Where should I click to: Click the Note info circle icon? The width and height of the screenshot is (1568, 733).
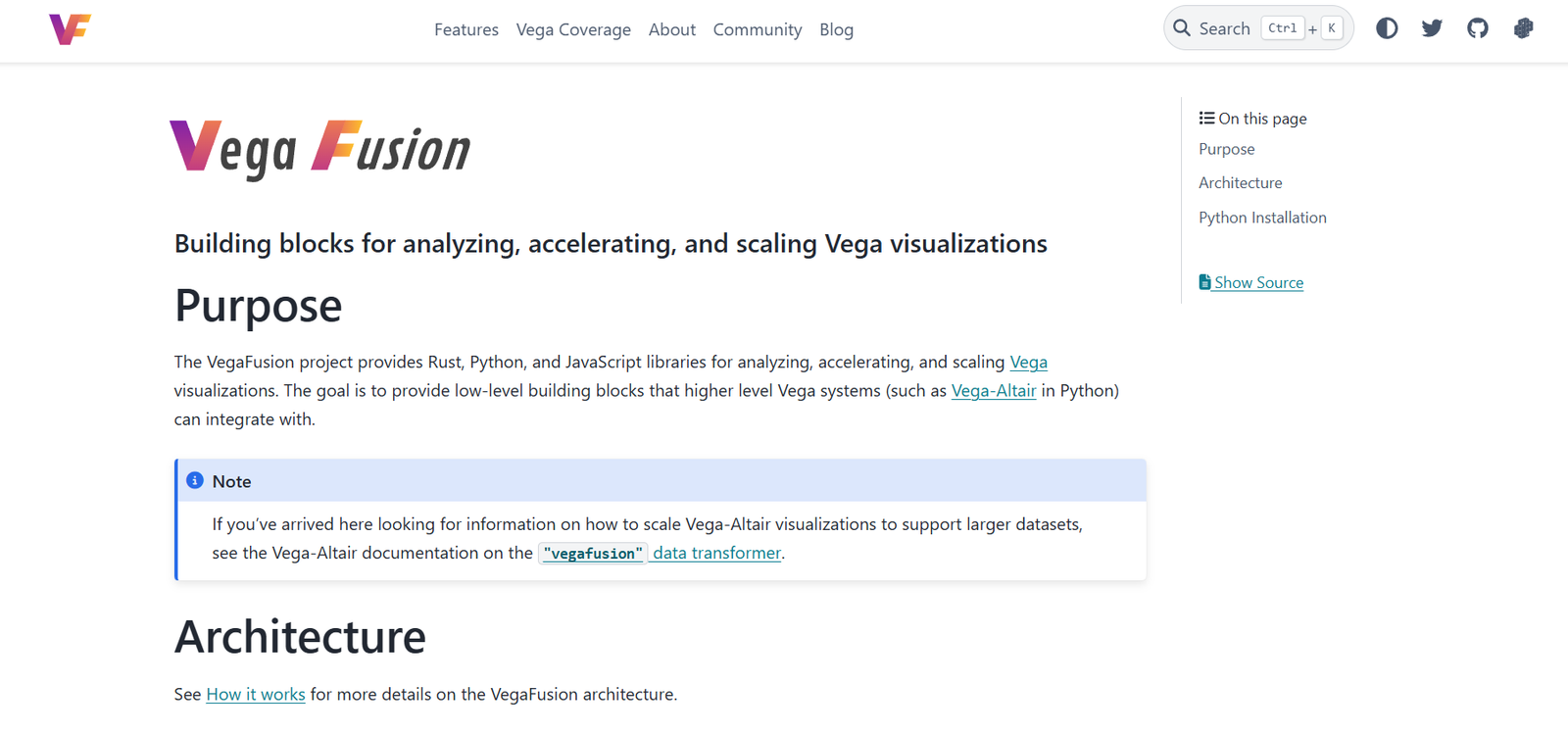tap(195, 480)
